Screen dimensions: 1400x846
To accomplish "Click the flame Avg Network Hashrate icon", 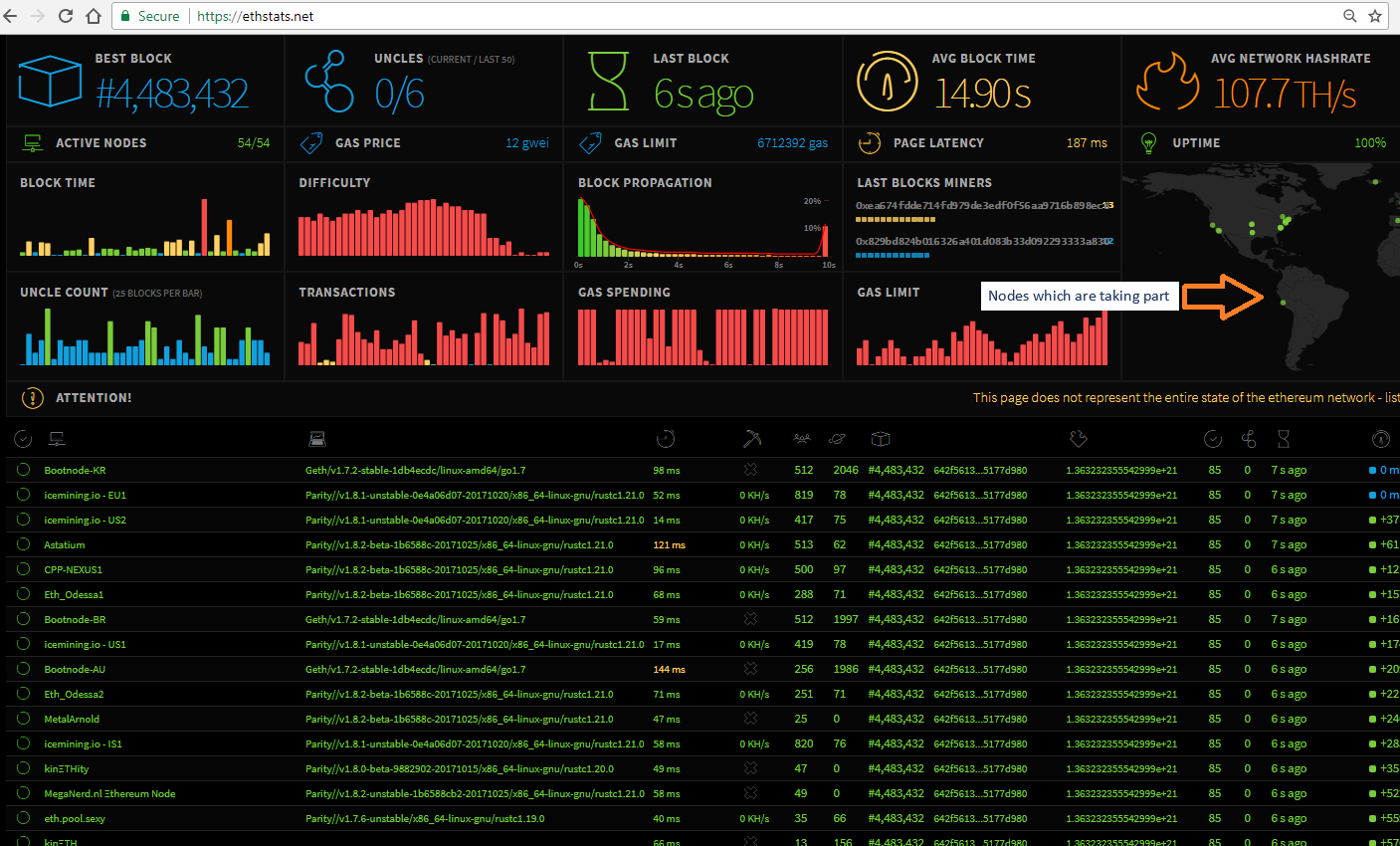I will [x=1167, y=82].
